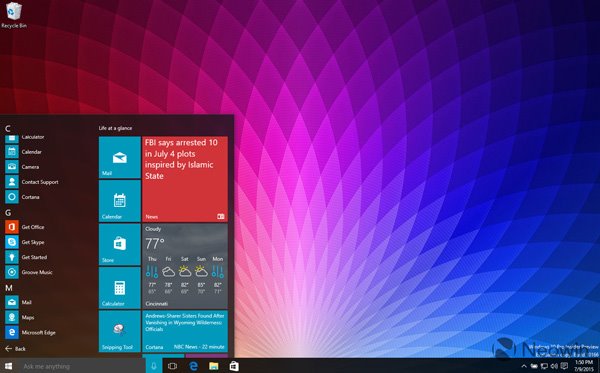The image size is (600, 373).
Task: Open Groove Music from app list
Action: [30, 272]
